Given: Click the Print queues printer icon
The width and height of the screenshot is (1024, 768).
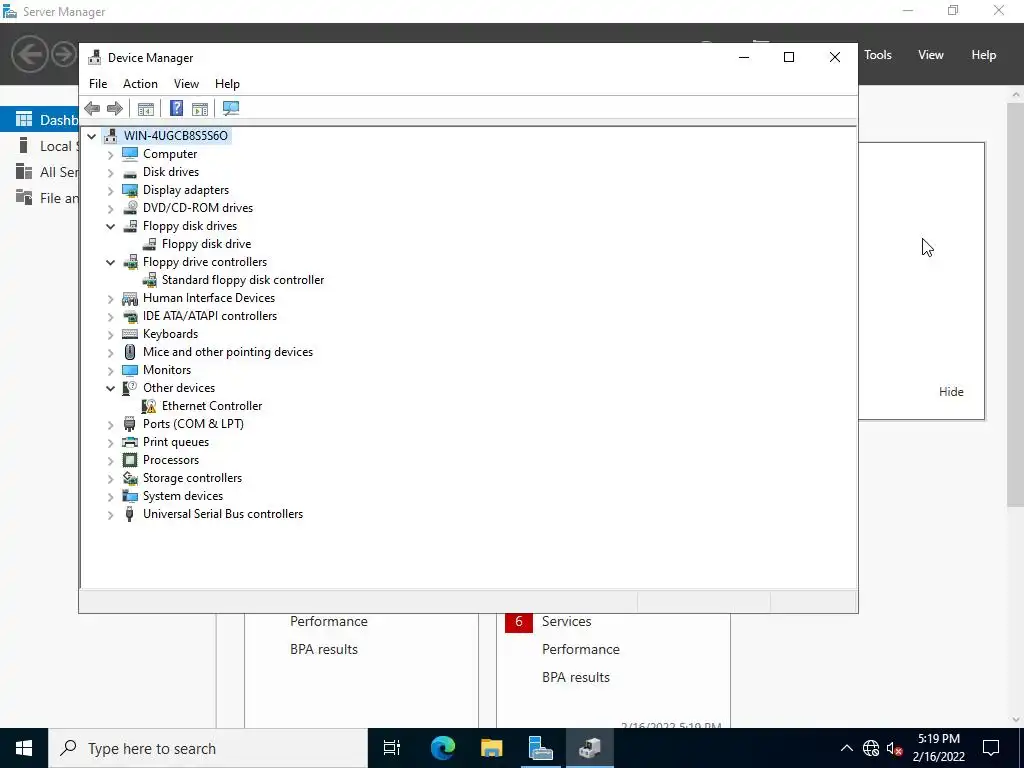Looking at the screenshot, I should coord(130,442).
